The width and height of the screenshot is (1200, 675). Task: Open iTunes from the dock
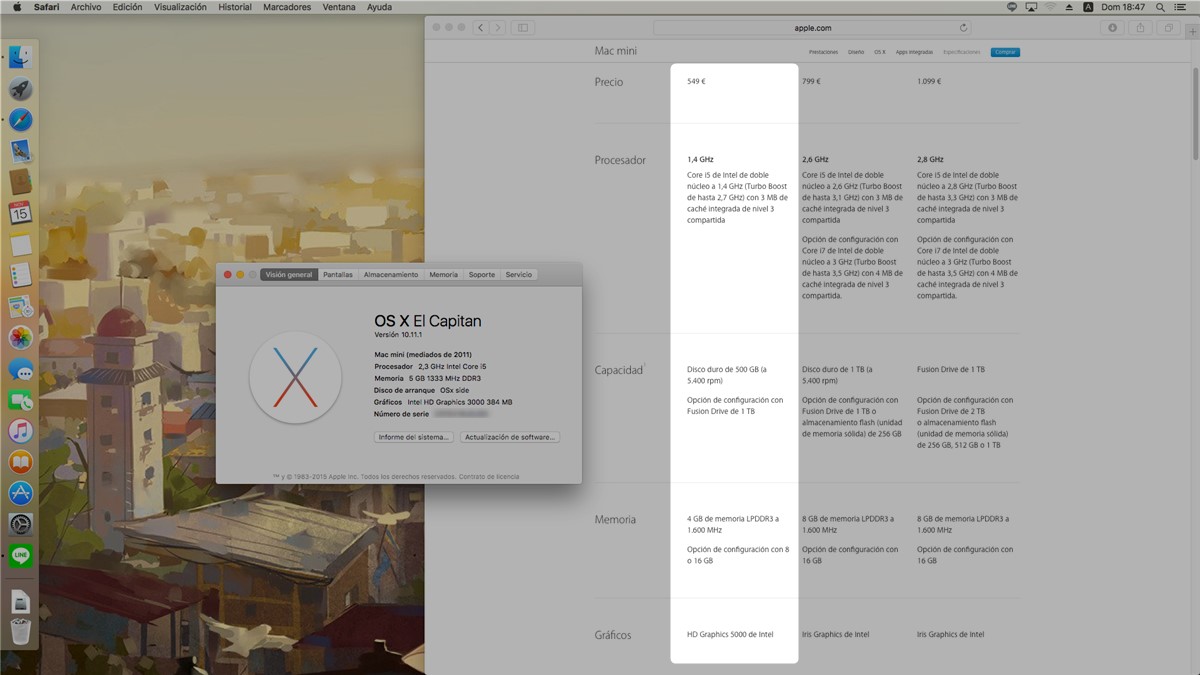coord(20,431)
